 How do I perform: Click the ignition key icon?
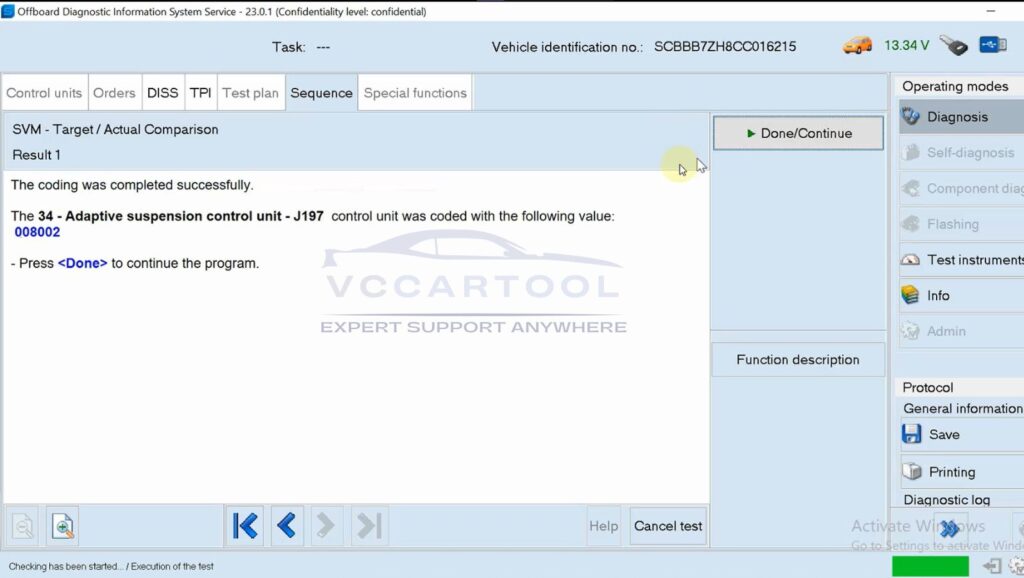point(953,46)
